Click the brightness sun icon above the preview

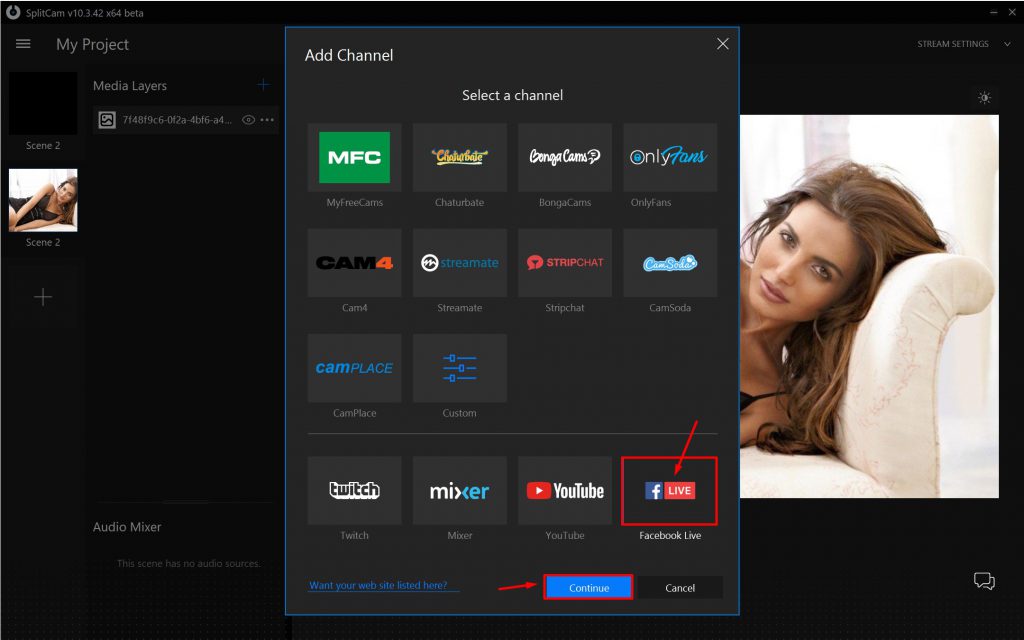[x=984, y=98]
